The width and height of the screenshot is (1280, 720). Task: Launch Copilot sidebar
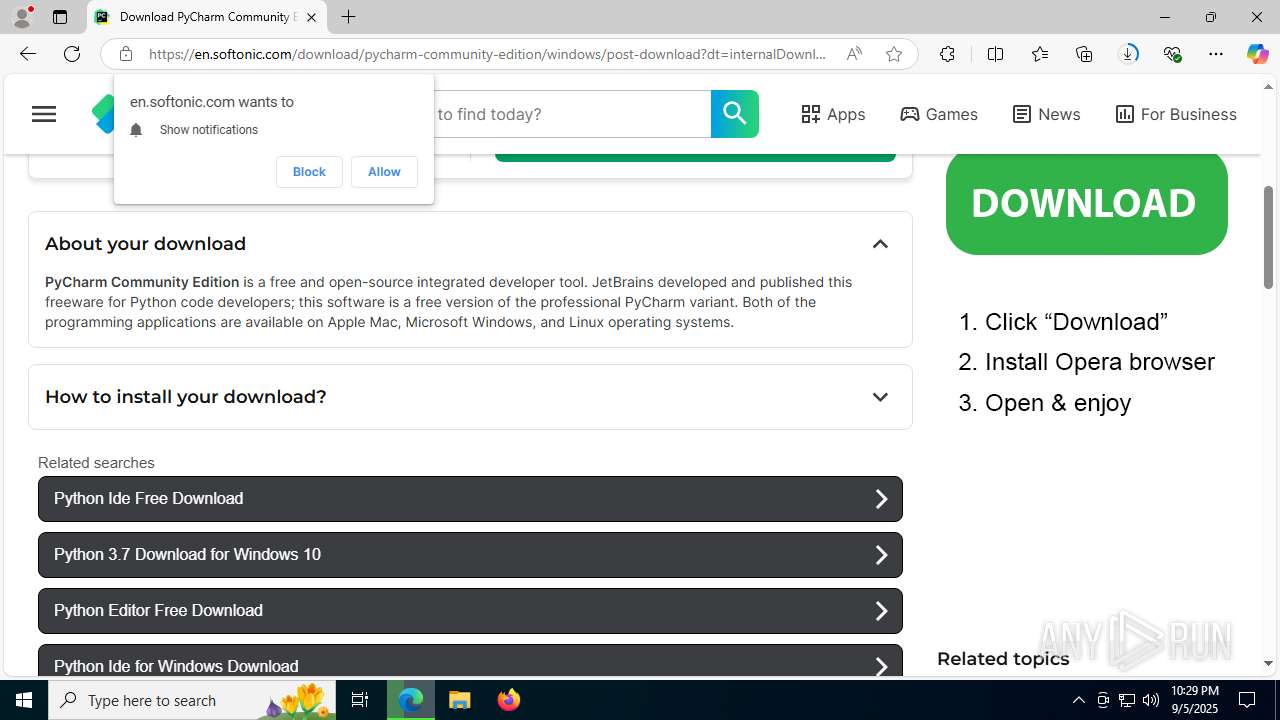(1257, 54)
